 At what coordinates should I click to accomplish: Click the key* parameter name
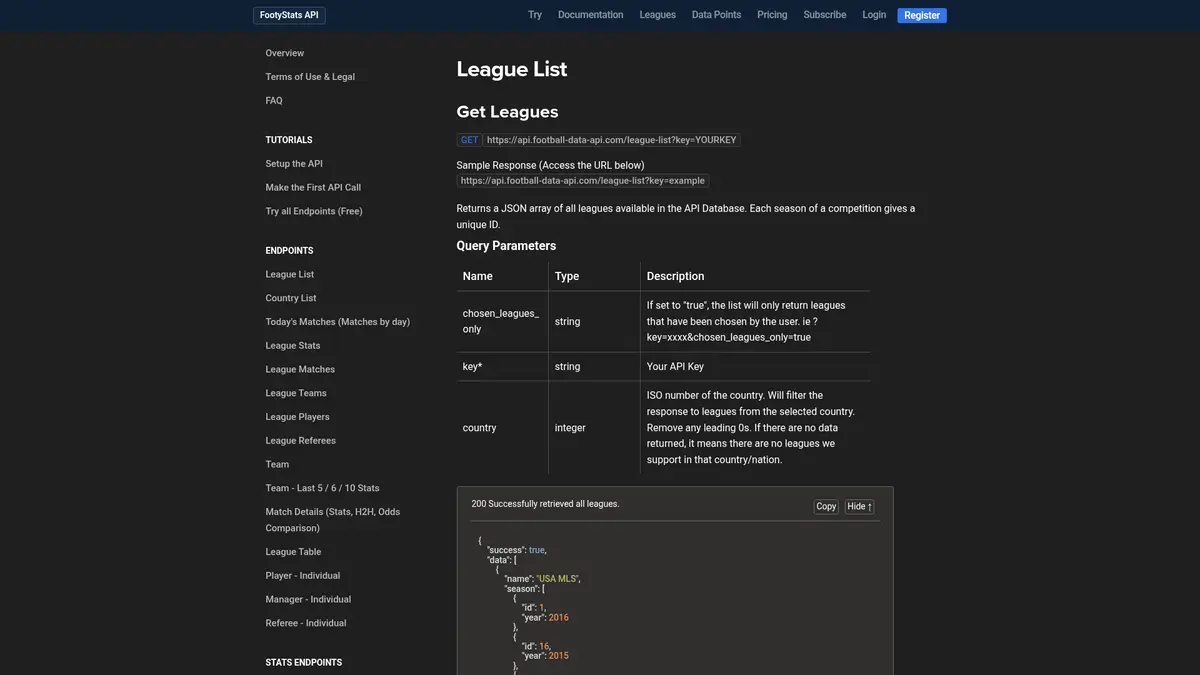pos(473,367)
